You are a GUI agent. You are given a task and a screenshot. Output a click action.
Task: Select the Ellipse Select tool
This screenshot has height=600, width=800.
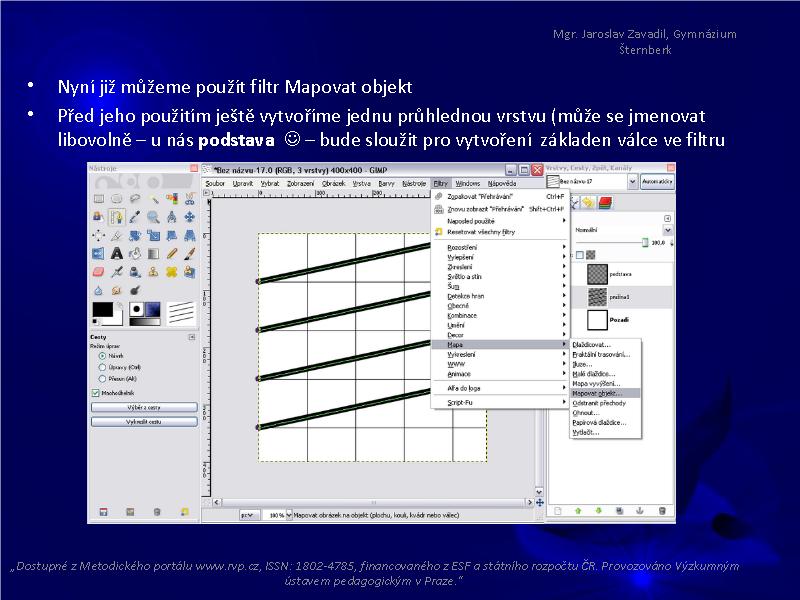(117, 198)
